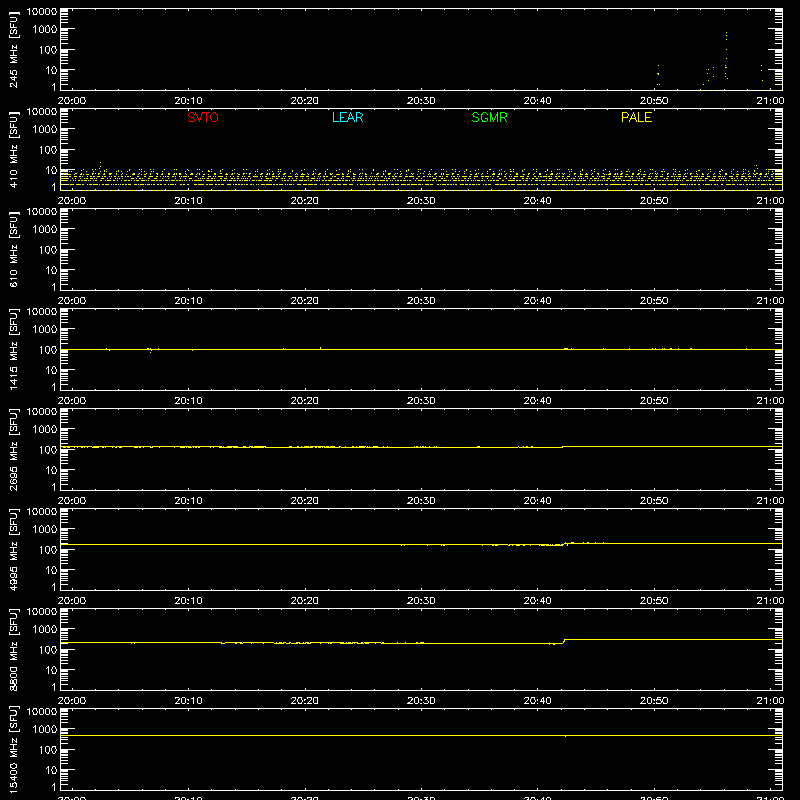Click 20:20 label under the 1415 MHz panel
The image size is (800, 800).
[305, 401]
